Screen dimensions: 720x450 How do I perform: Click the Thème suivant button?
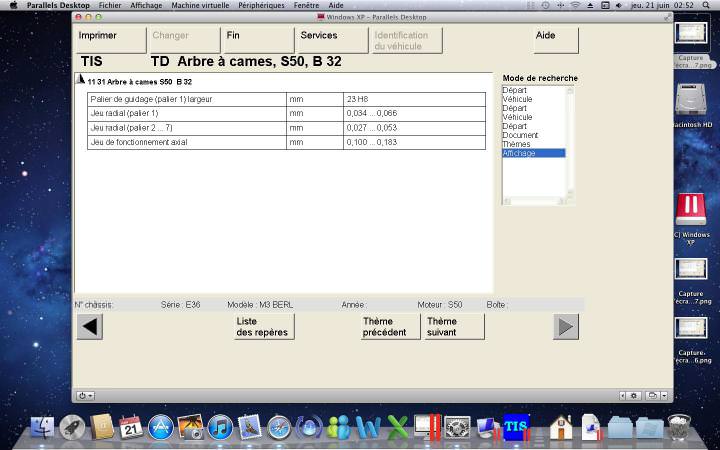pos(454,326)
